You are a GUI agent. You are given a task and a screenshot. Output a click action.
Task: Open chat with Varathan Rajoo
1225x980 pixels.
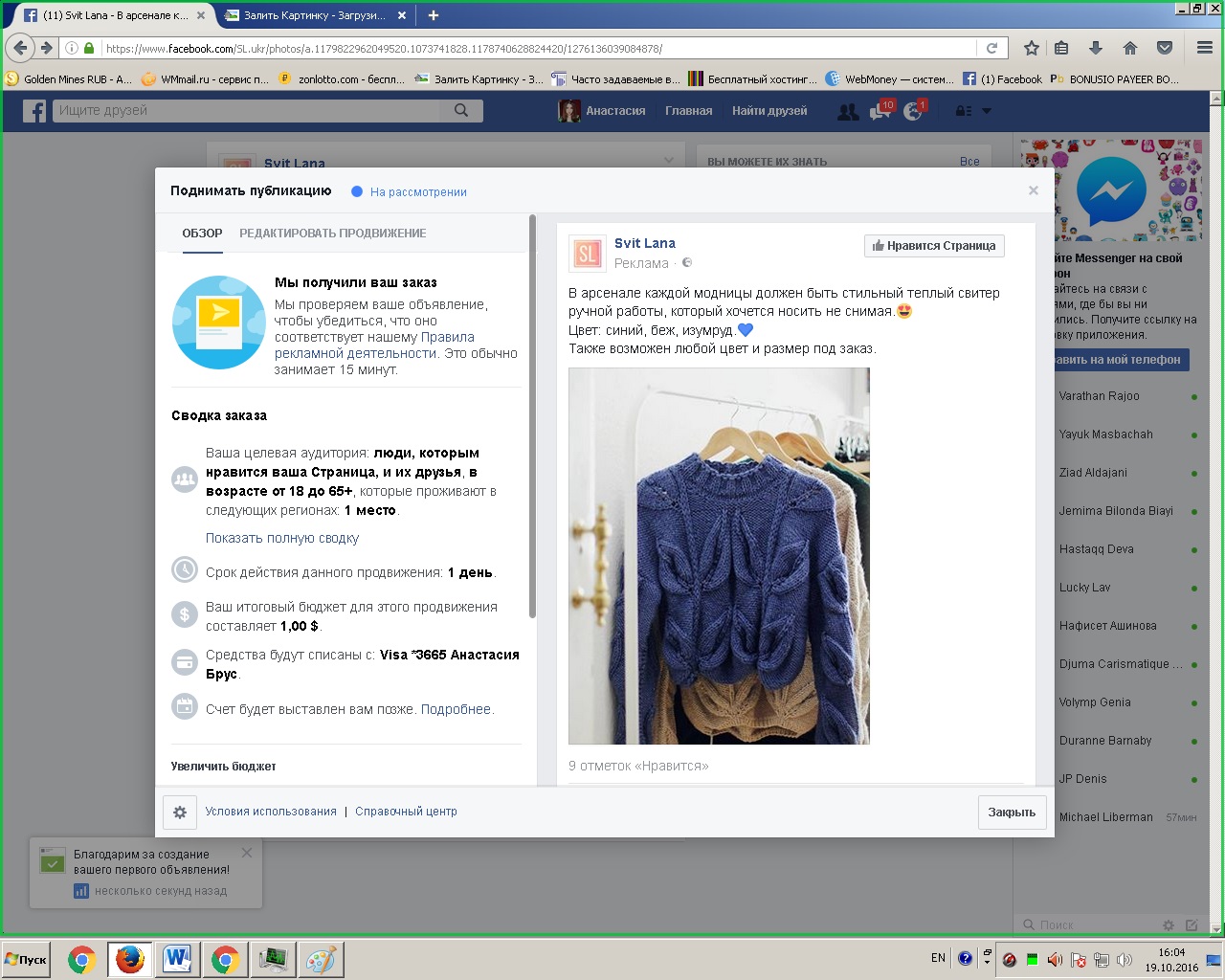[x=1108, y=396]
